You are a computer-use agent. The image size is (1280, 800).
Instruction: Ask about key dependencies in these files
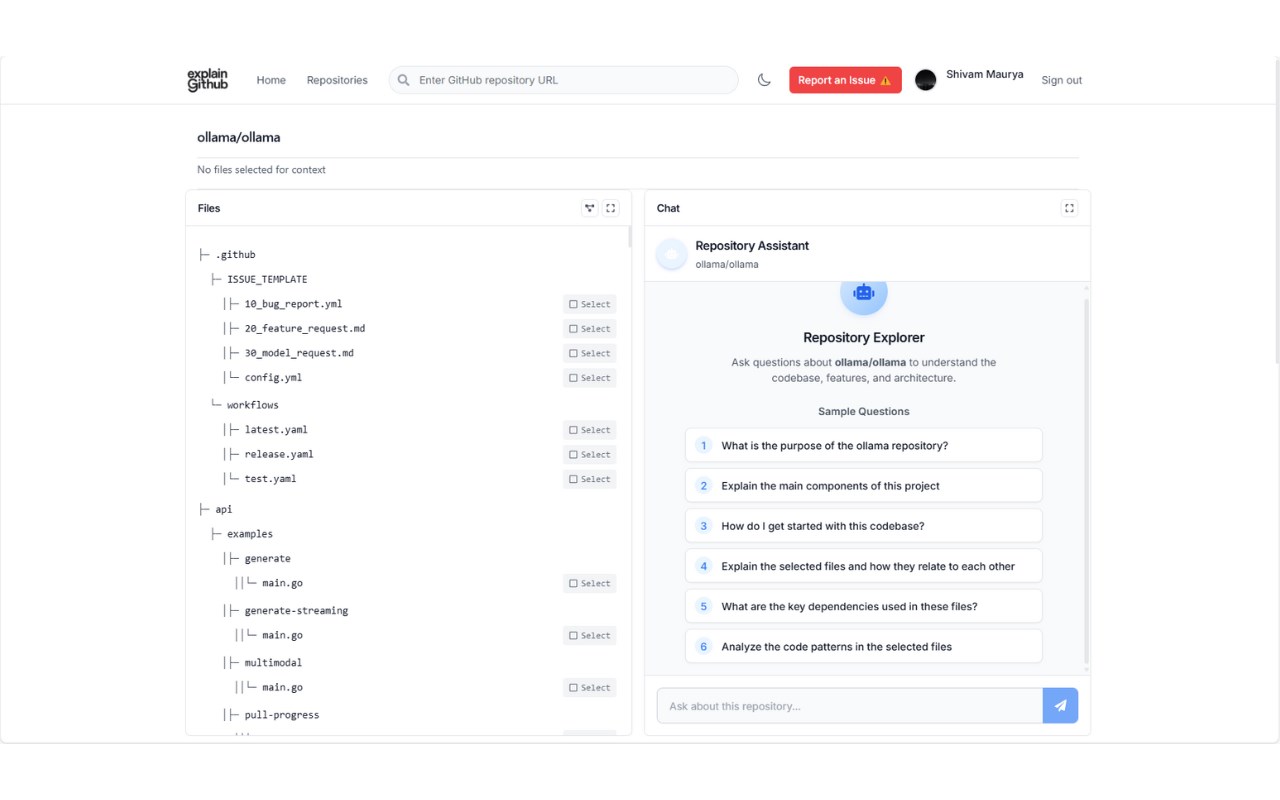coord(864,606)
